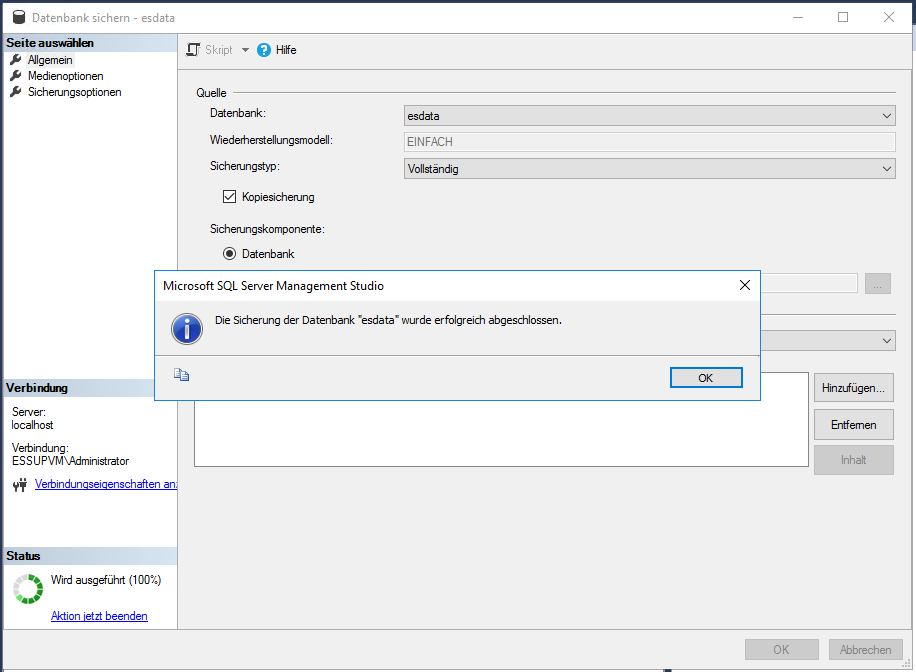Click inside the backup destination list box
The width and height of the screenshot is (916, 672).
click(x=501, y=433)
